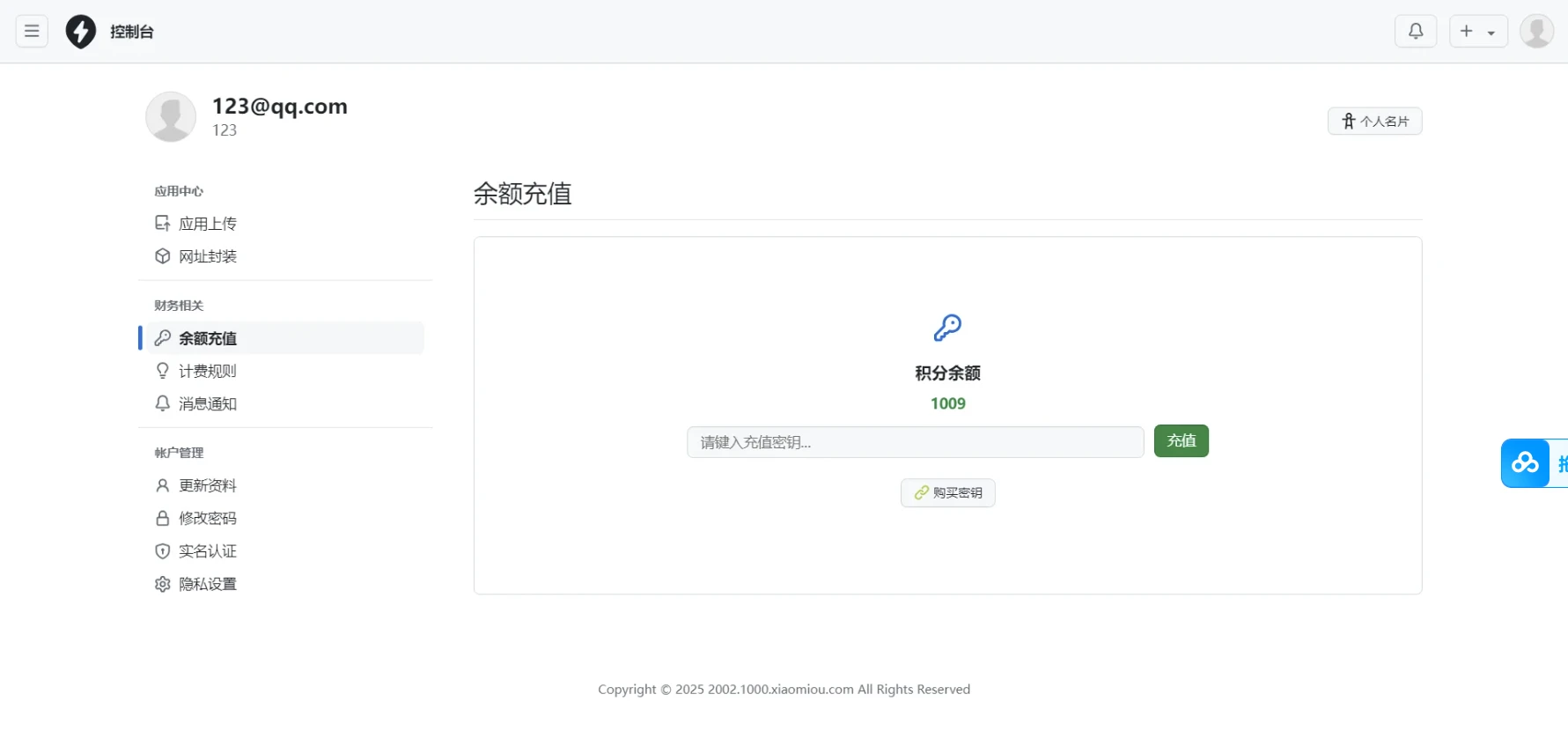Click the lightning bolt console logo
This screenshot has width=1568, height=746.
tap(81, 32)
